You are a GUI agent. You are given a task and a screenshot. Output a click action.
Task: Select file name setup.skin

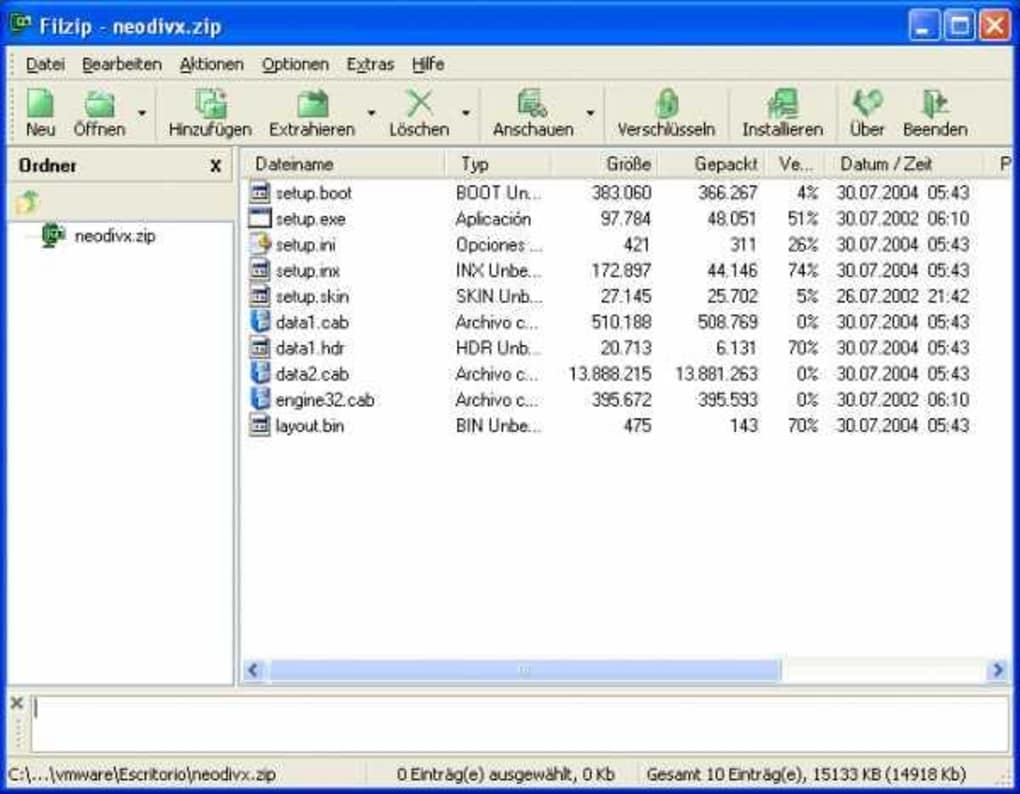[x=312, y=297]
